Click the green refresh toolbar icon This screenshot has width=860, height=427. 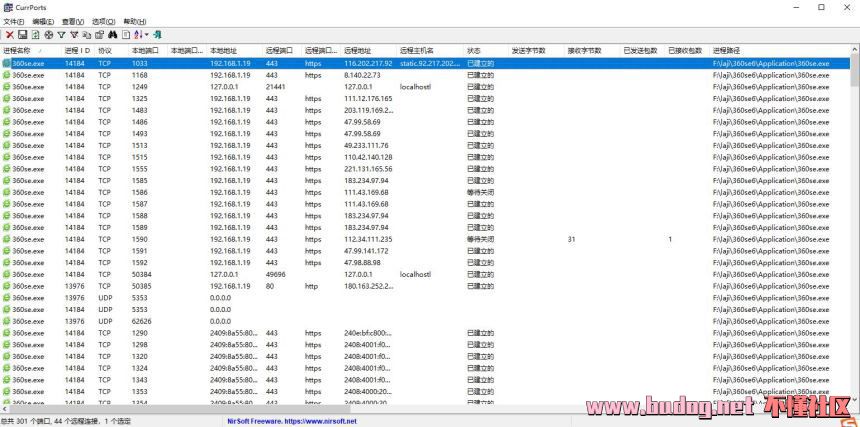(36, 35)
